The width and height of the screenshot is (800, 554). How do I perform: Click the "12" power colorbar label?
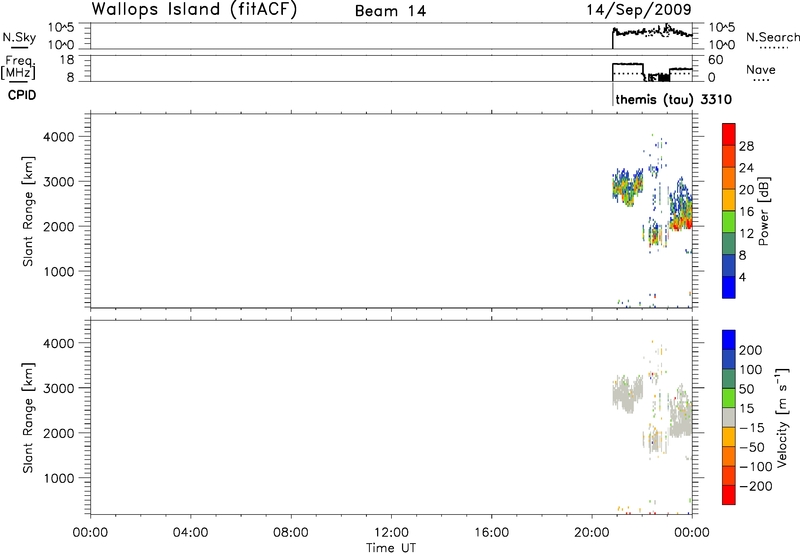click(746, 234)
